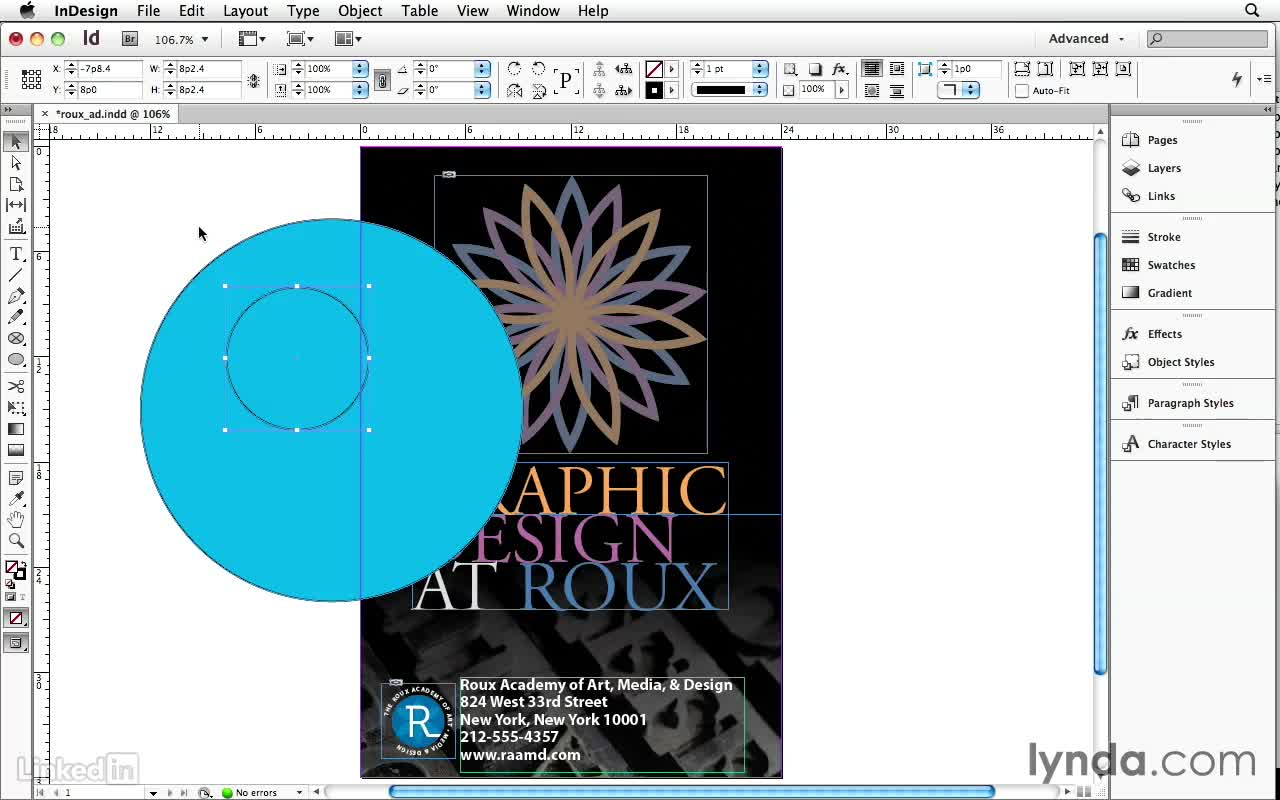This screenshot has width=1280, height=800.
Task: Open Spotlight search in the menu bar
Action: coord(1252,11)
